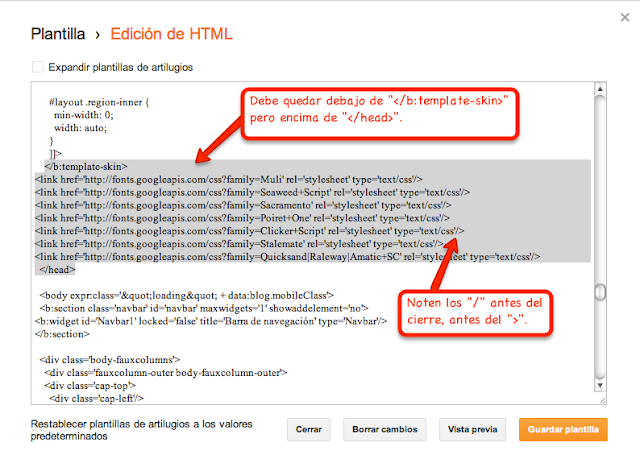Click the Clicker+Script font link line

[249, 231]
